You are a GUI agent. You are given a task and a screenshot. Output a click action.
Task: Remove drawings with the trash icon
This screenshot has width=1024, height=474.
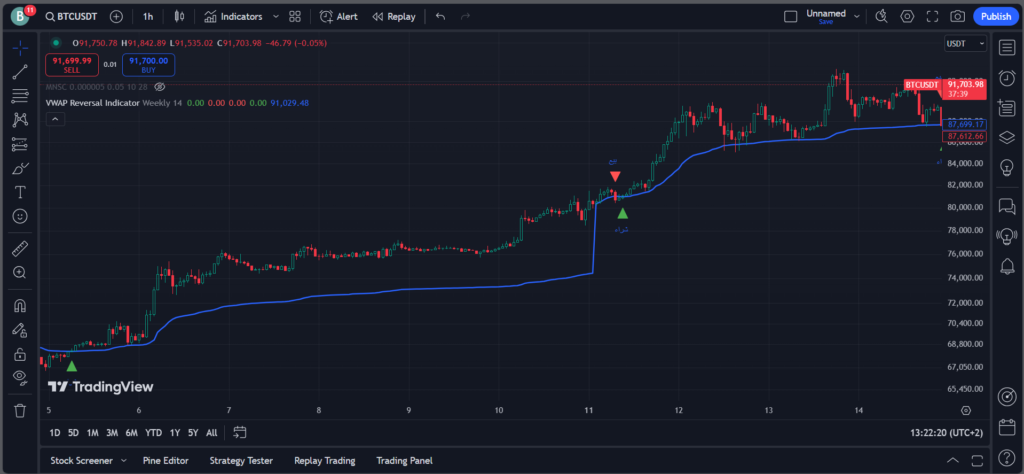(20, 411)
